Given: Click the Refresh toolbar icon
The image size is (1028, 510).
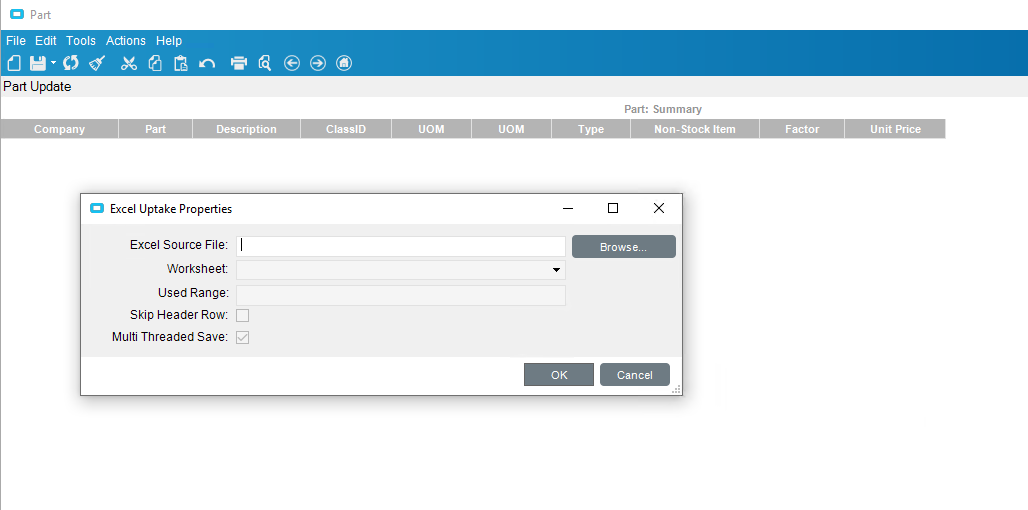Looking at the screenshot, I should (x=71, y=63).
